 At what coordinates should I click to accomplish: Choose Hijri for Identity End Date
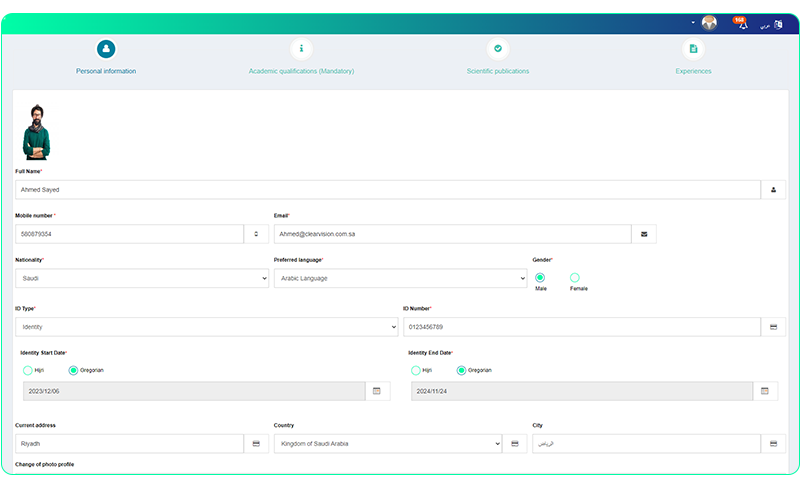tap(416, 370)
